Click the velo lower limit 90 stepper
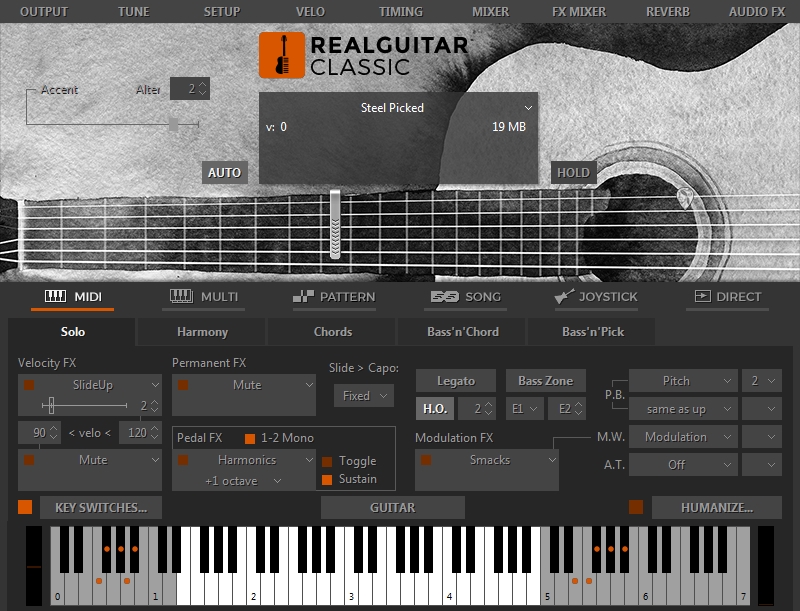This screenshot has height=611, width=800. (54, 432)
